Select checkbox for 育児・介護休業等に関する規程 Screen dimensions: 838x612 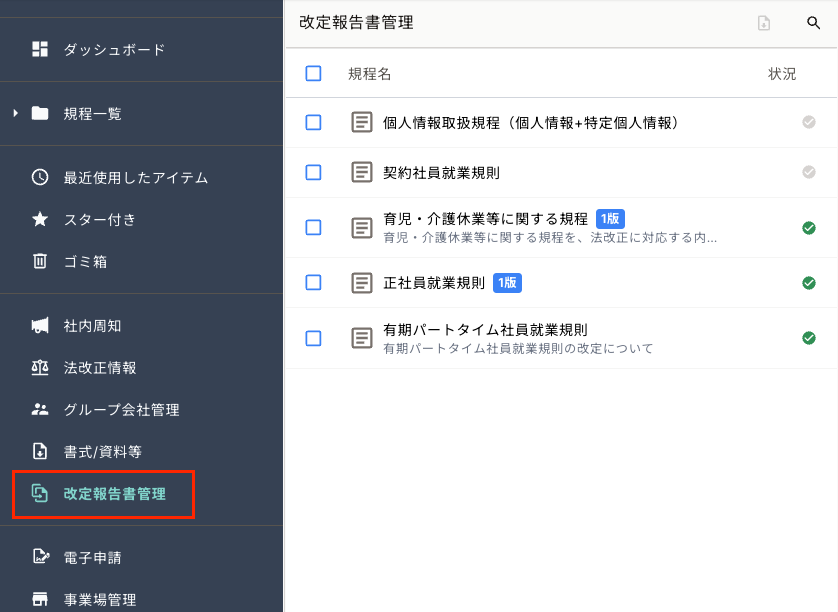314,227
